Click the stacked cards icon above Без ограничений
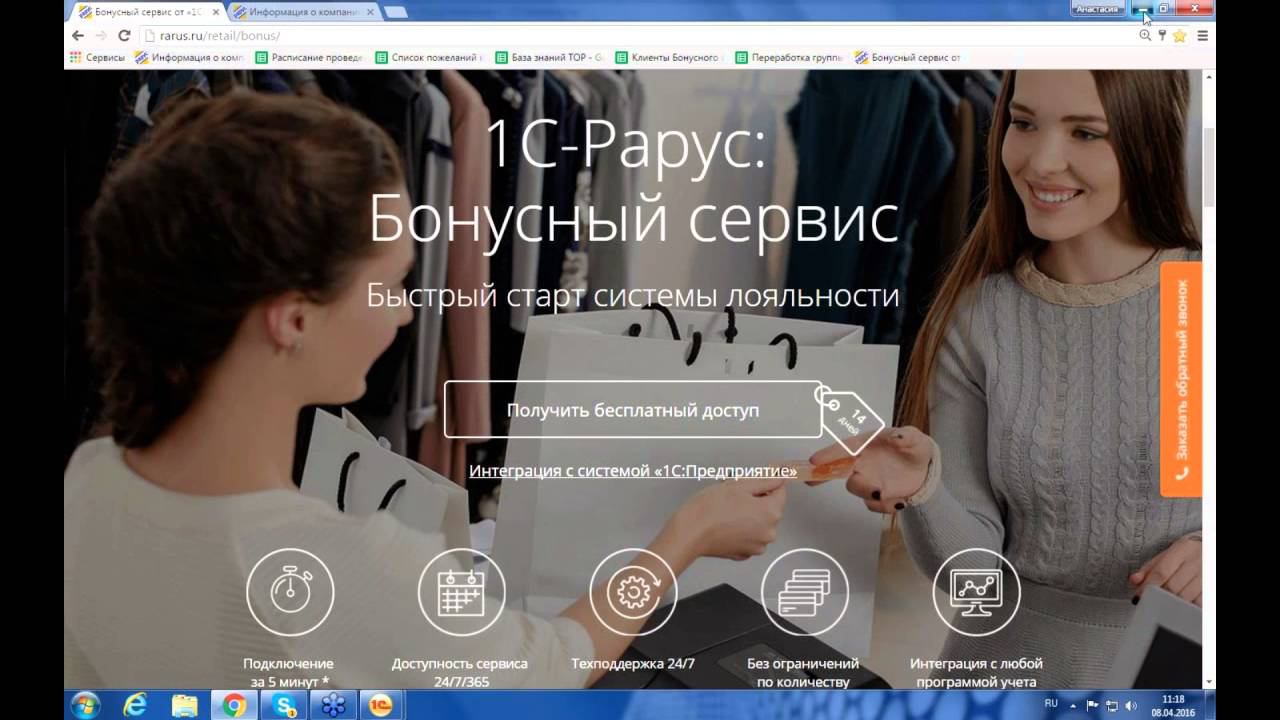This screenshot has width=1280, height=720. (805, 592)
